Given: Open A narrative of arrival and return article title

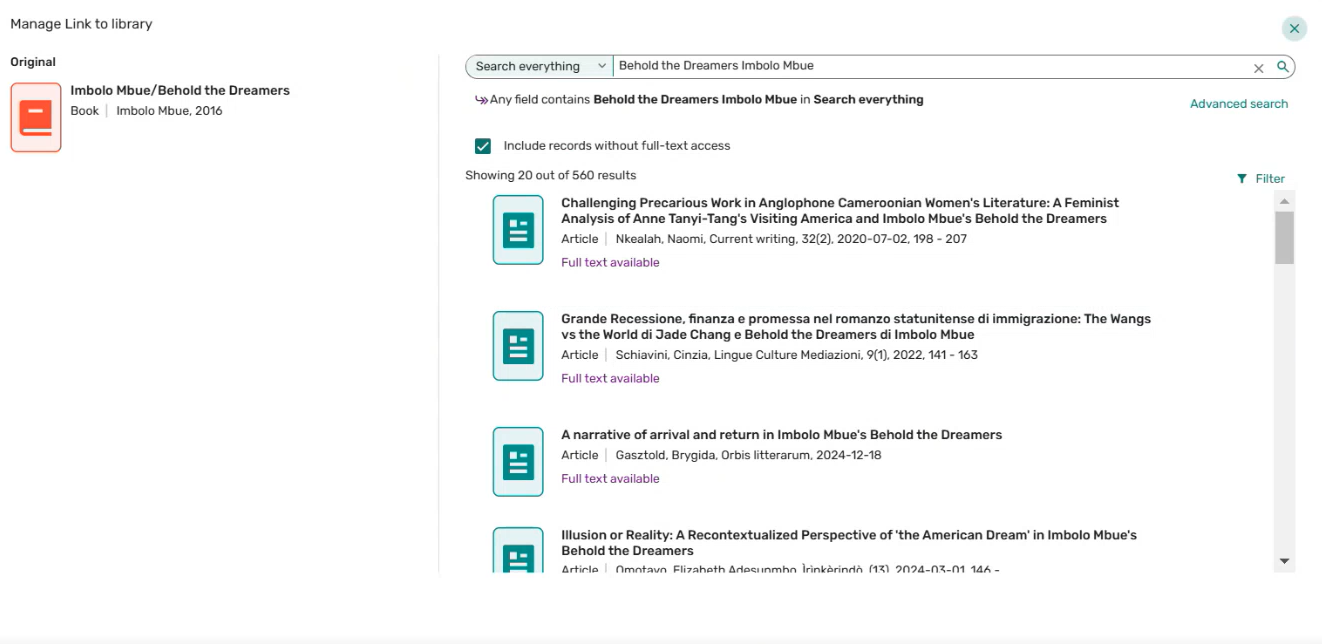Looking at the screenshot, I should [x=781, y=435].
